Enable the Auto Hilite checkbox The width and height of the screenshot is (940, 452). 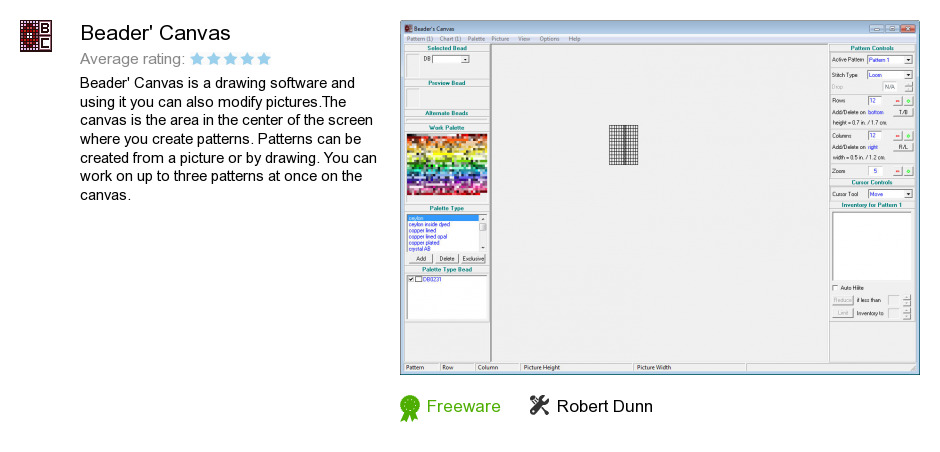pos(835,288)
